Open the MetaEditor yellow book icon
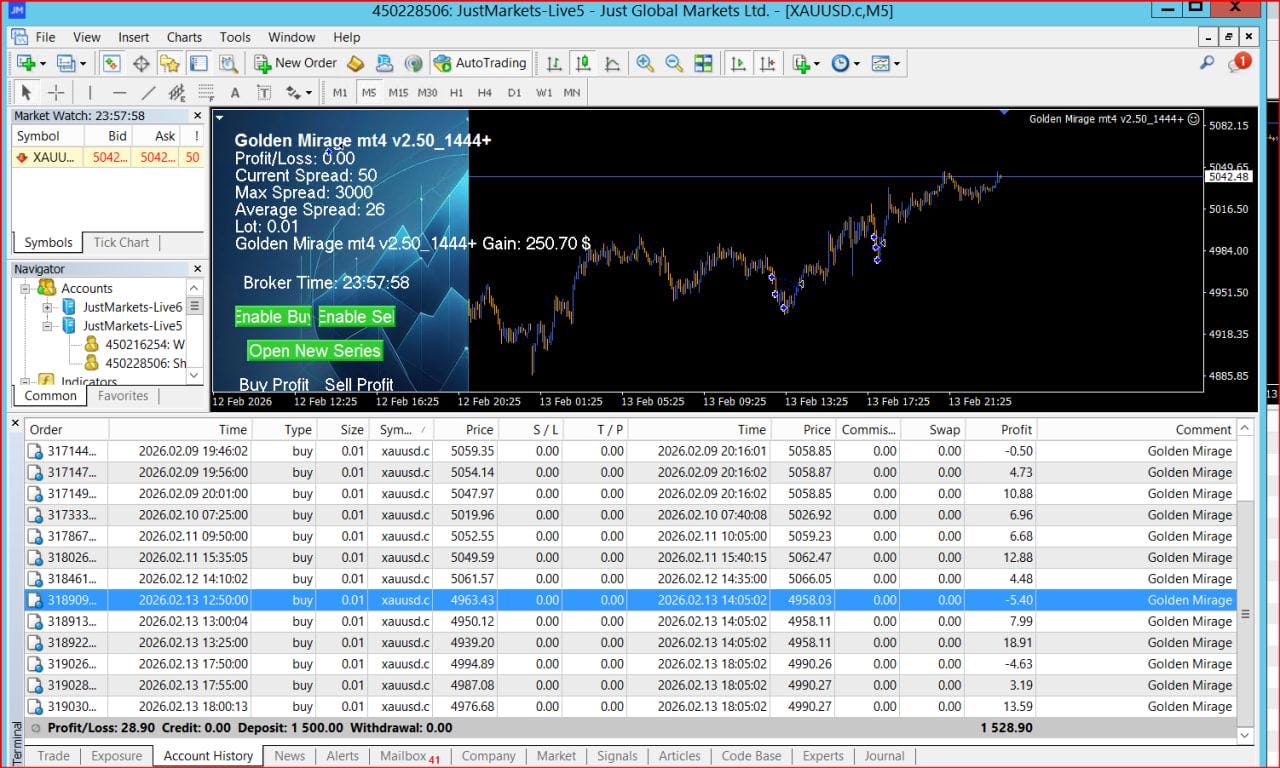 (x=355, y=63)
